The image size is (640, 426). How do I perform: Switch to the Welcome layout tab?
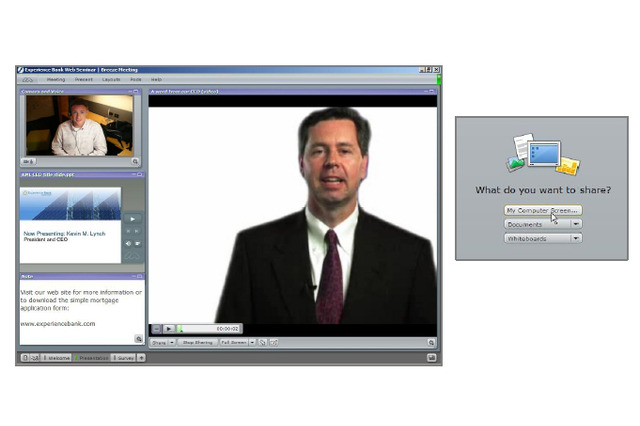click(58, 357)
